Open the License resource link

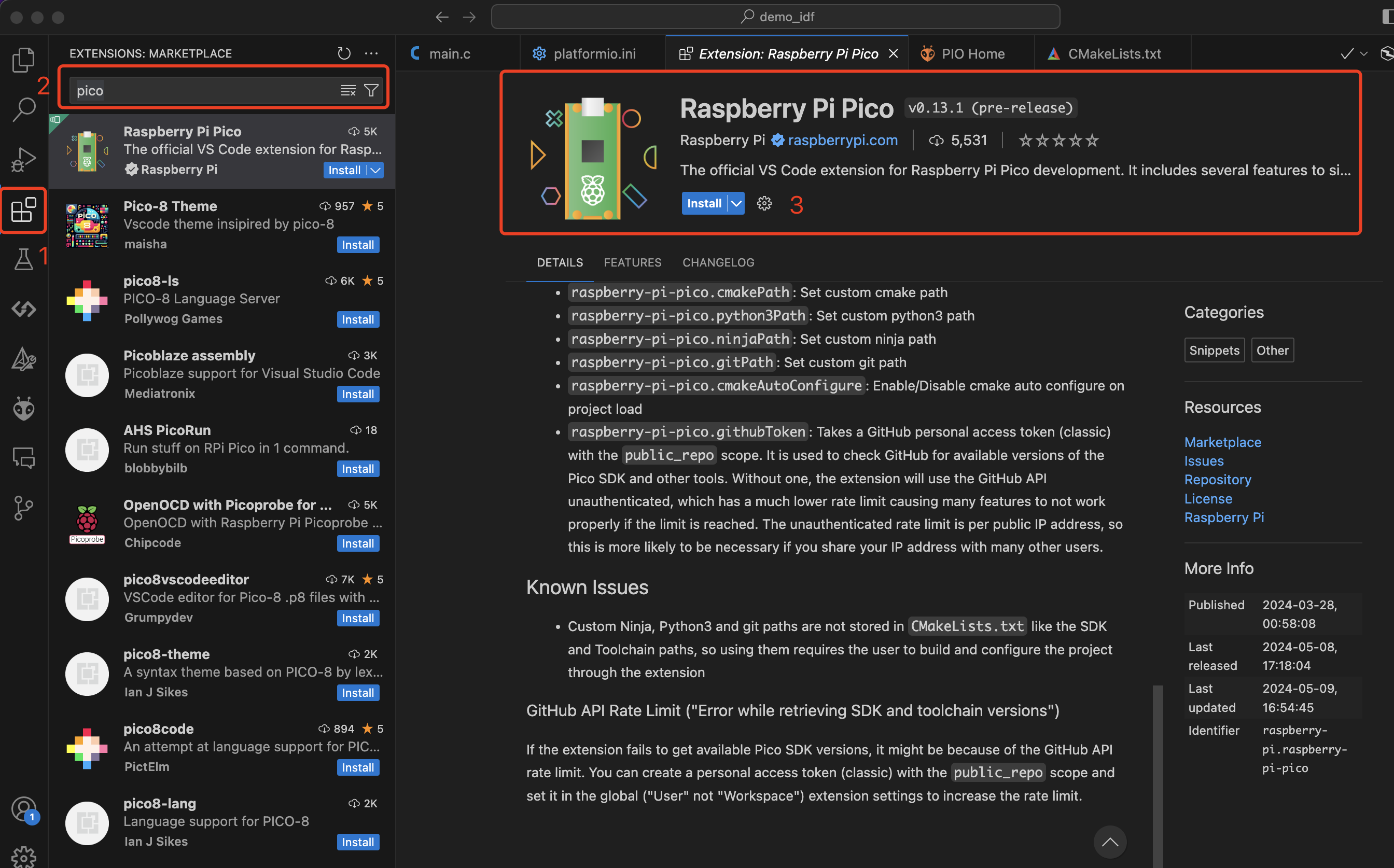[x=1208, y=498]
